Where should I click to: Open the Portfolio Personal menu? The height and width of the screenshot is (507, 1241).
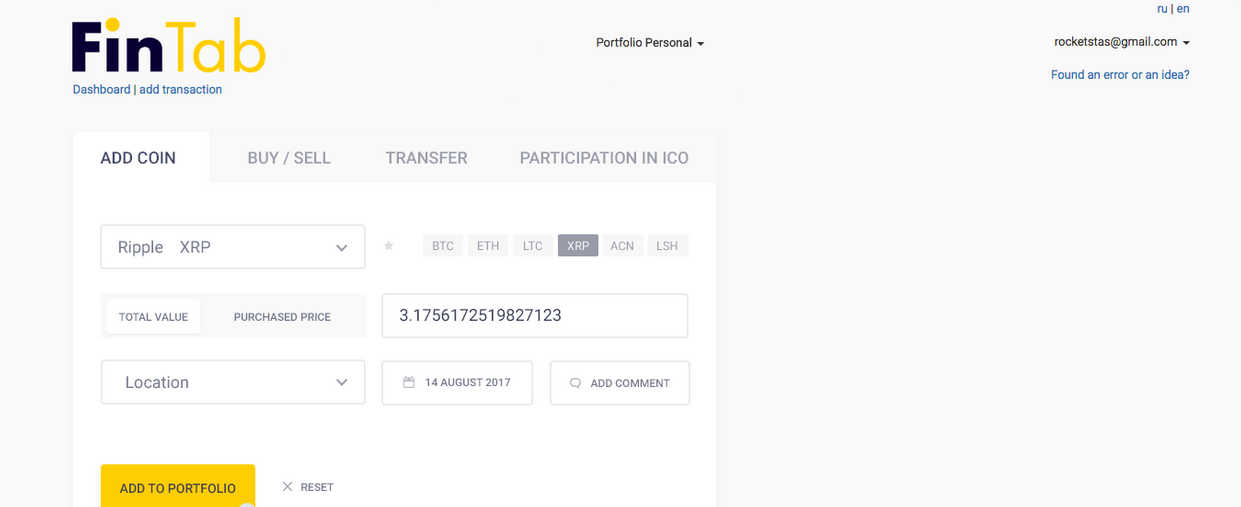click(650, 43)
